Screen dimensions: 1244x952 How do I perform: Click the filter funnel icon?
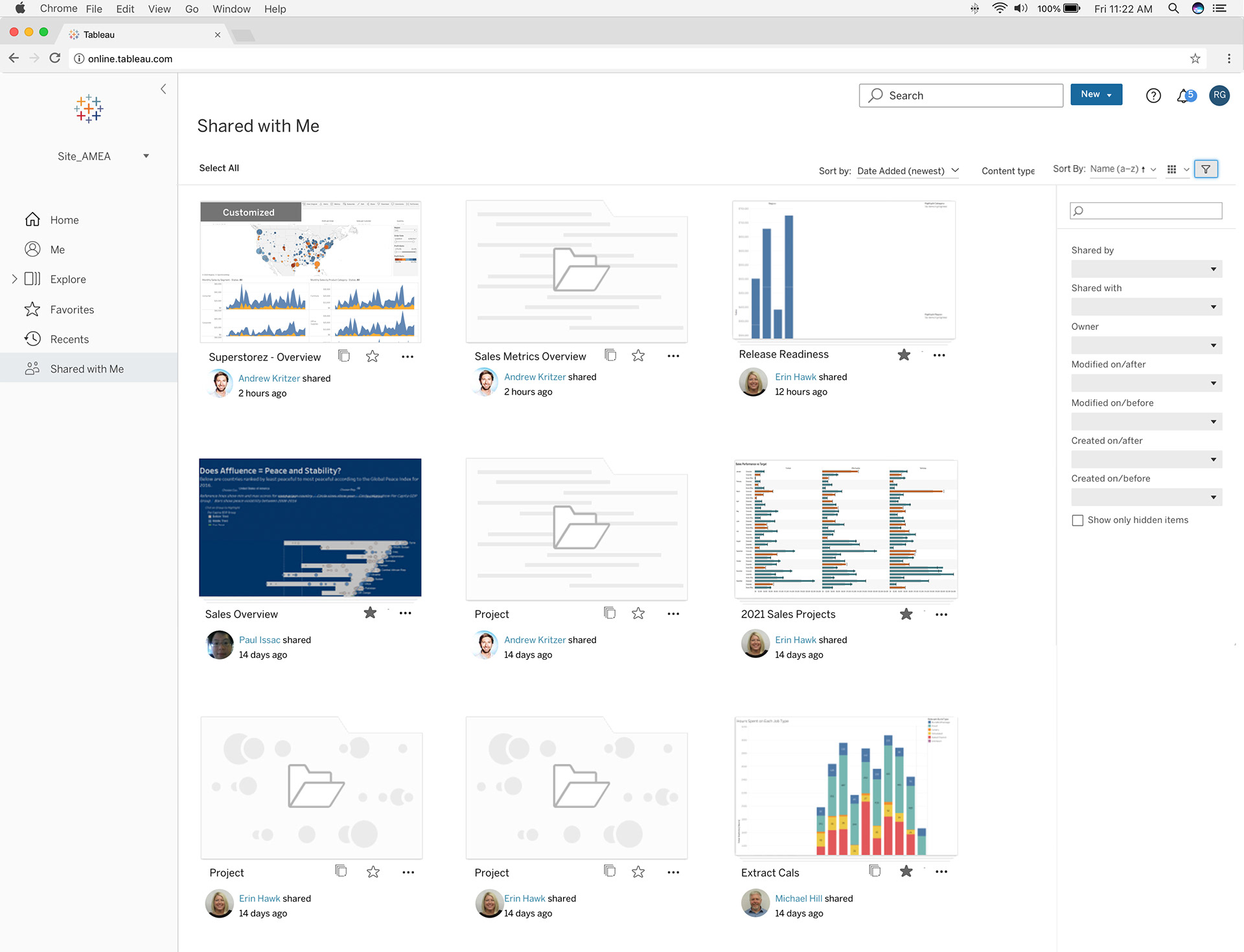[x=1205, y=169]
